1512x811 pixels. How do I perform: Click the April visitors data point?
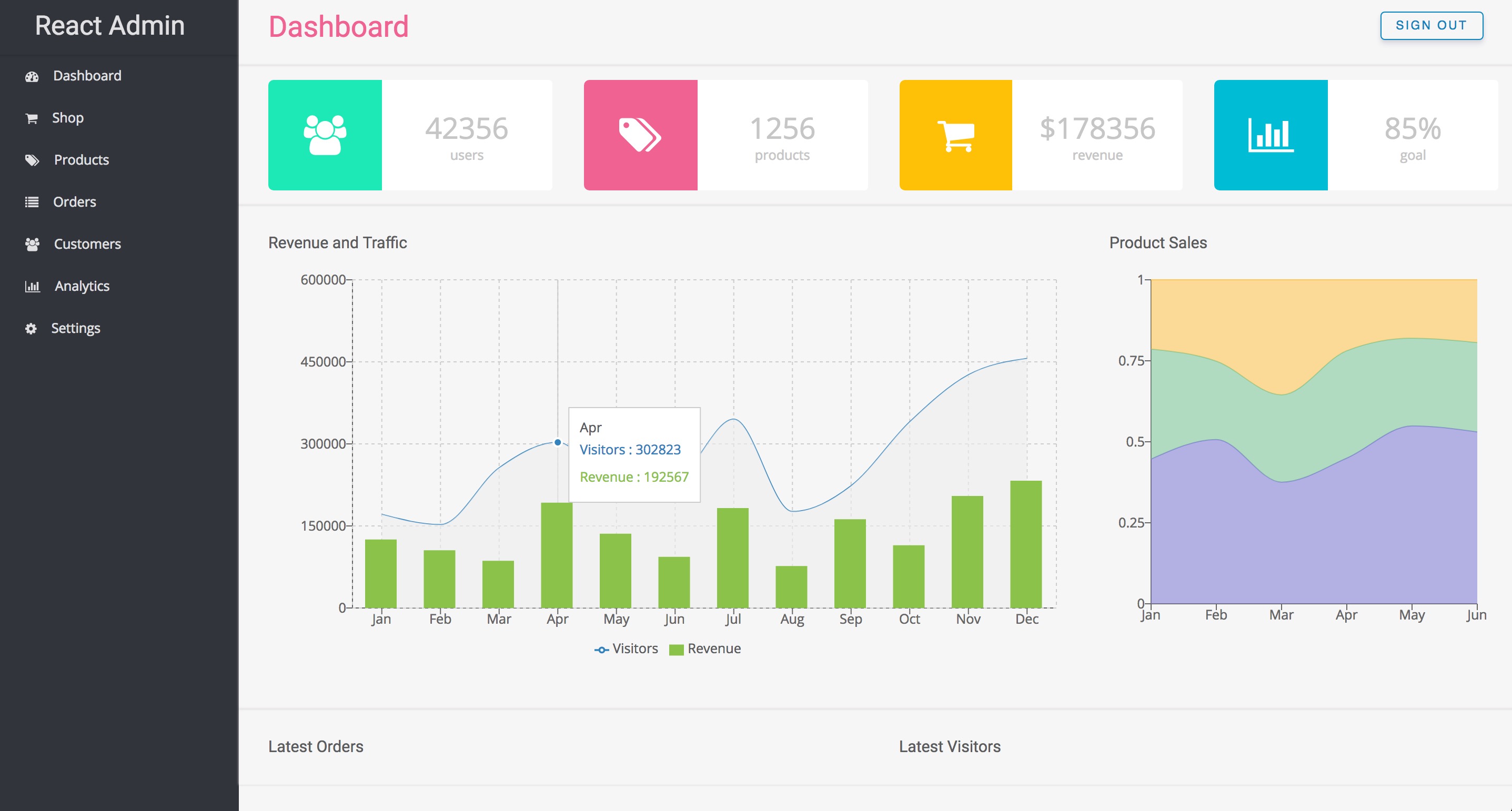click(558, 442)
